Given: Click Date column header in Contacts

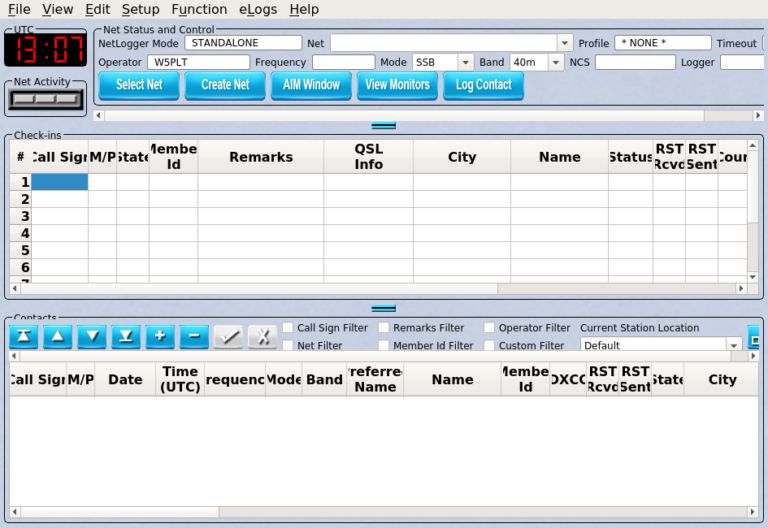Looking at the screenshot, I should pyautogui.click(x=125, y=379).
